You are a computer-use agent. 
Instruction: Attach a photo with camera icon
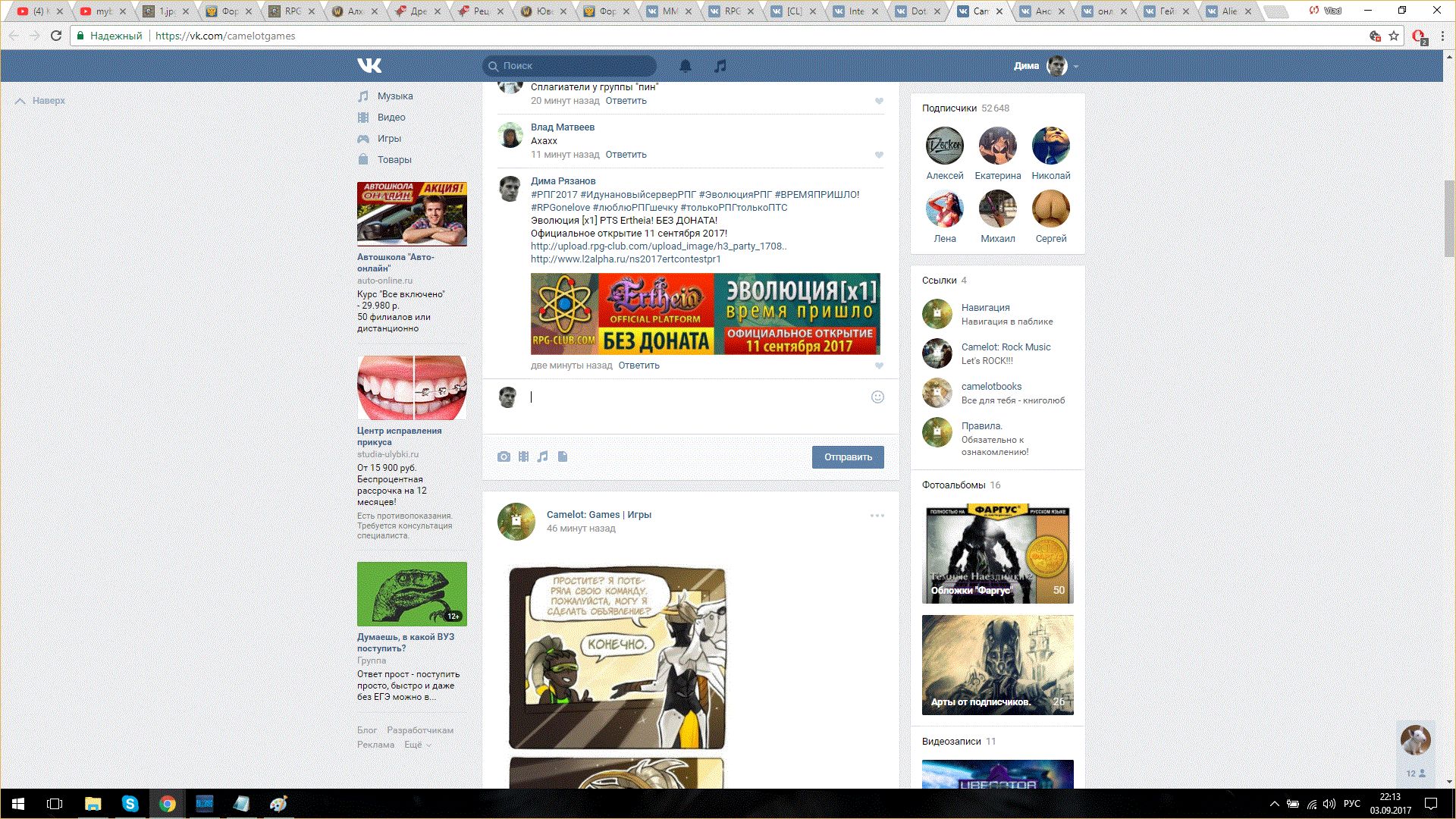(x=504, y=457)
